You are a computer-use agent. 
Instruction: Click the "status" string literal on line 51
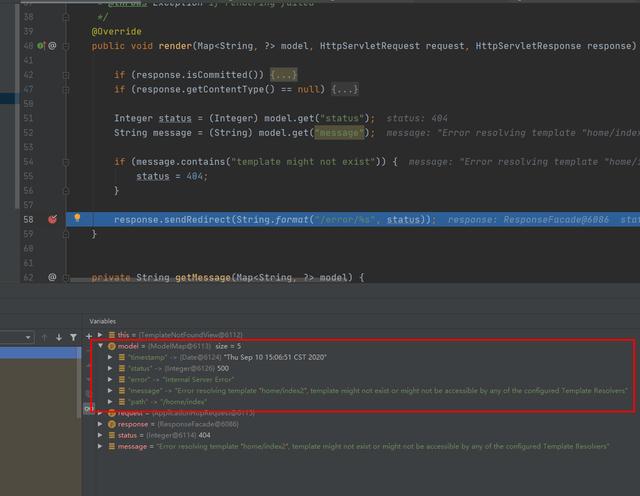coord(342,118)
